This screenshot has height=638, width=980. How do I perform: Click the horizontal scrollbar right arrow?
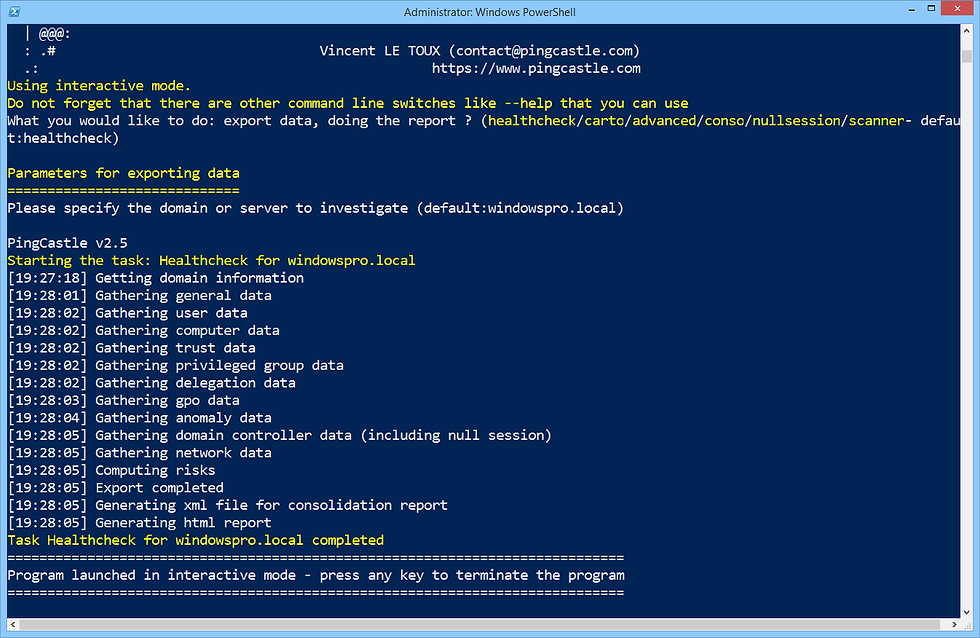pos(954,624)
